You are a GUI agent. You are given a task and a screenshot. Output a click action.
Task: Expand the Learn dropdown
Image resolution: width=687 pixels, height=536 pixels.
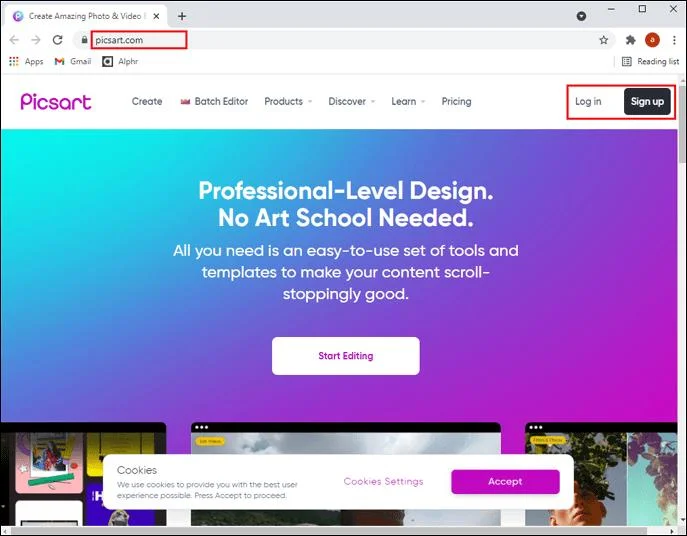tap(408, 102)
